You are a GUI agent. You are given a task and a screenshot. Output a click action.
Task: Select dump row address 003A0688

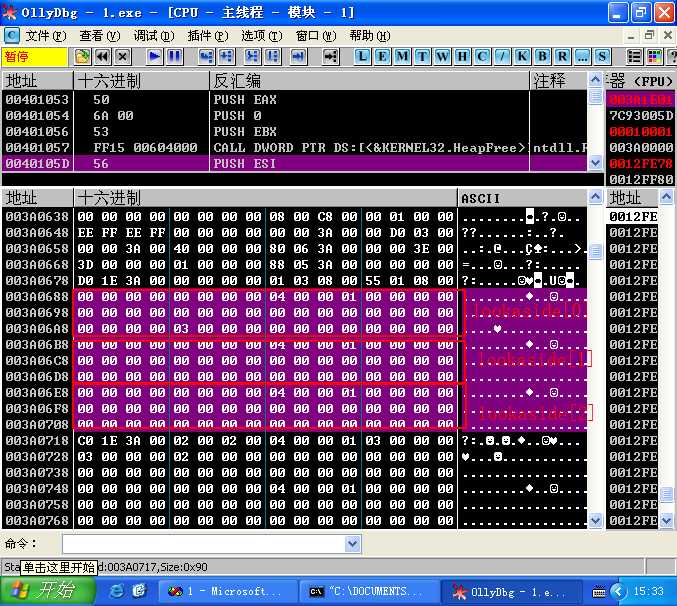point(37,297)
